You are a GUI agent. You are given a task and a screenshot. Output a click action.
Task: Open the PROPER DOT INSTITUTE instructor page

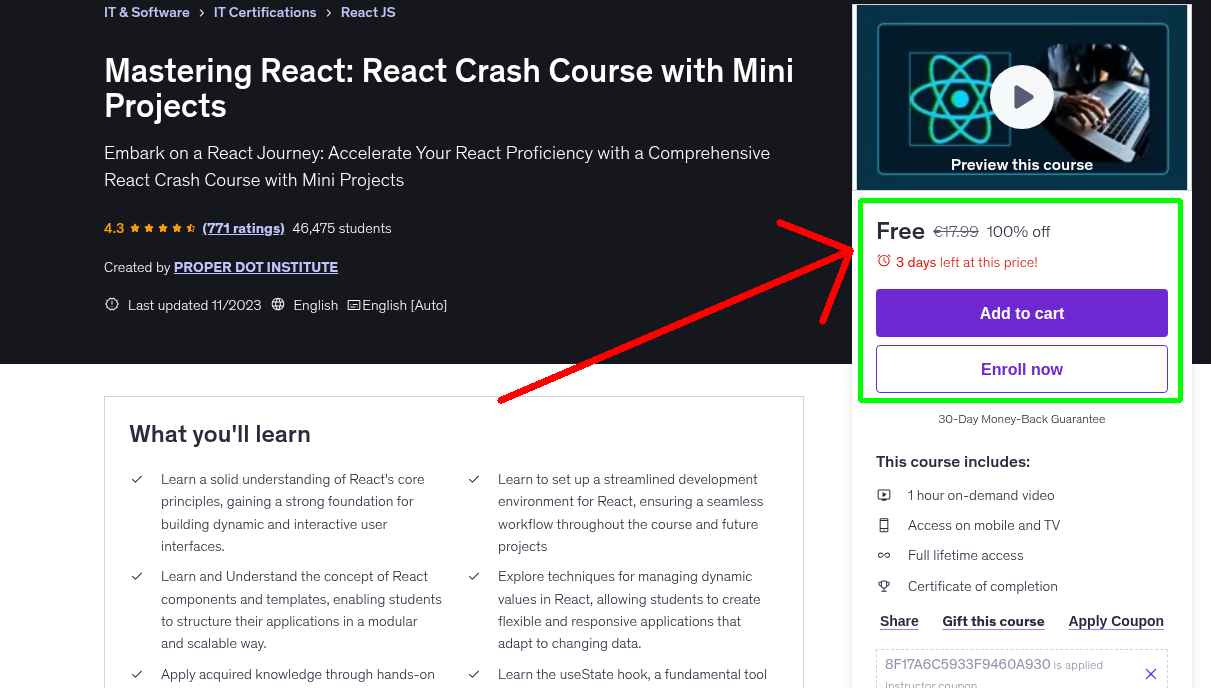tap(256, 267)
